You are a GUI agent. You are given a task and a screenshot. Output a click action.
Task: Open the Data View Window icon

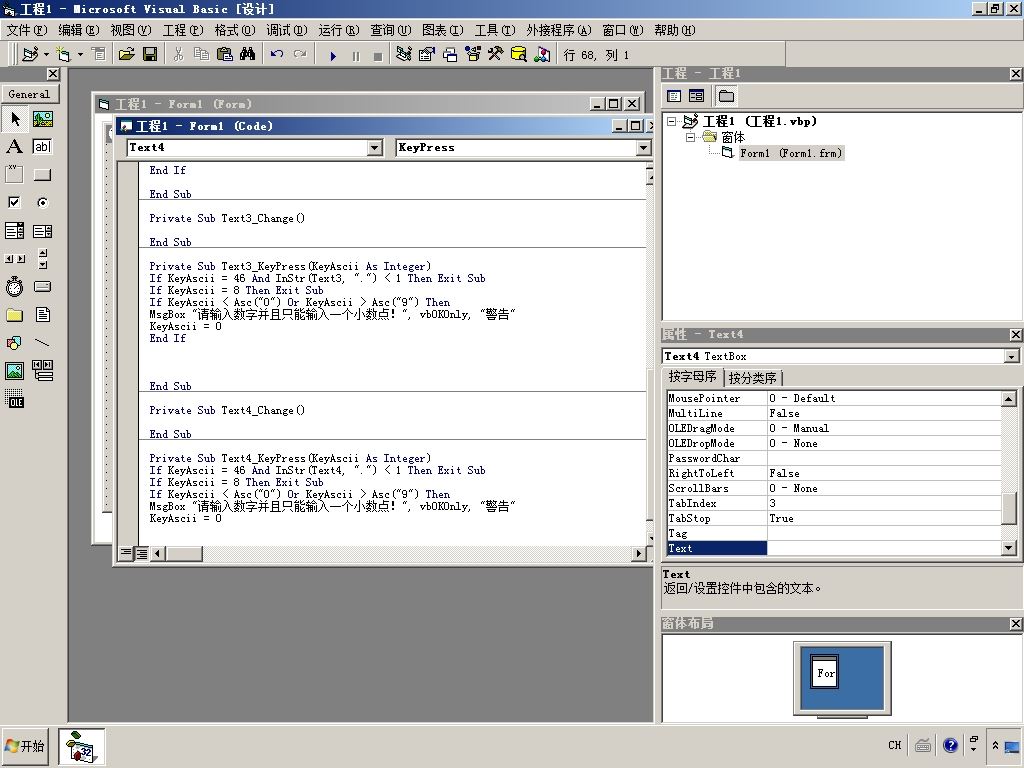pyautogui.click(x=519, y=54)
